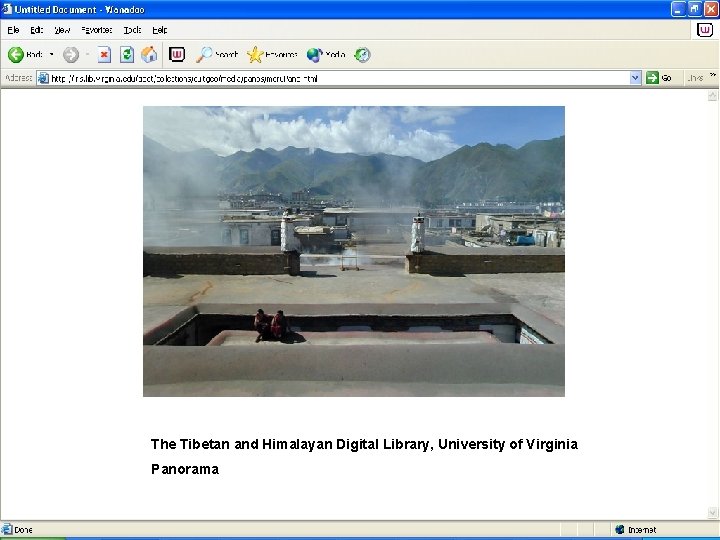Click the scrollbar up arrow

712,96
